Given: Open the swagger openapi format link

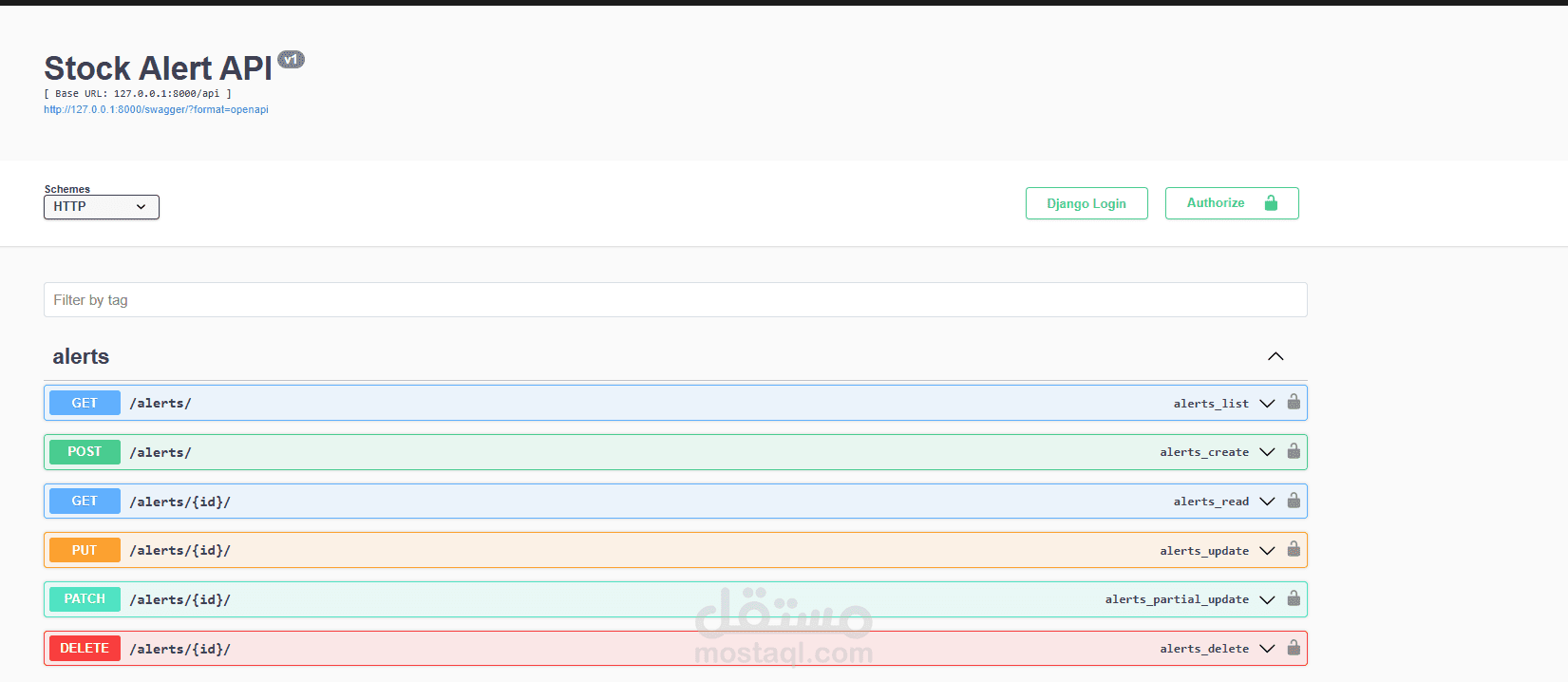Looking at the screenshot, I should pos(156,109).
